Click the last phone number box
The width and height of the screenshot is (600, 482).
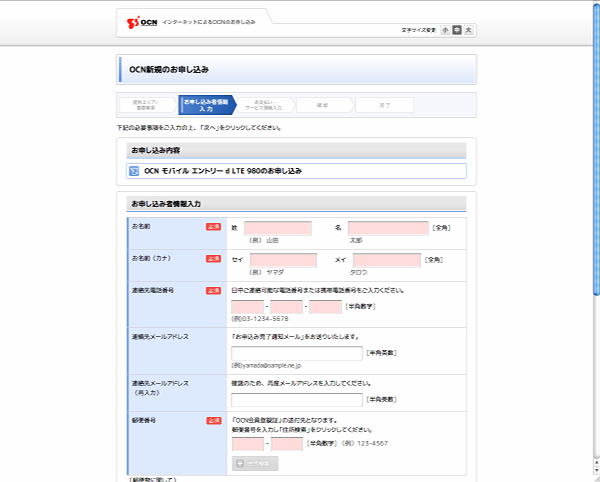(x=326, y=307)
